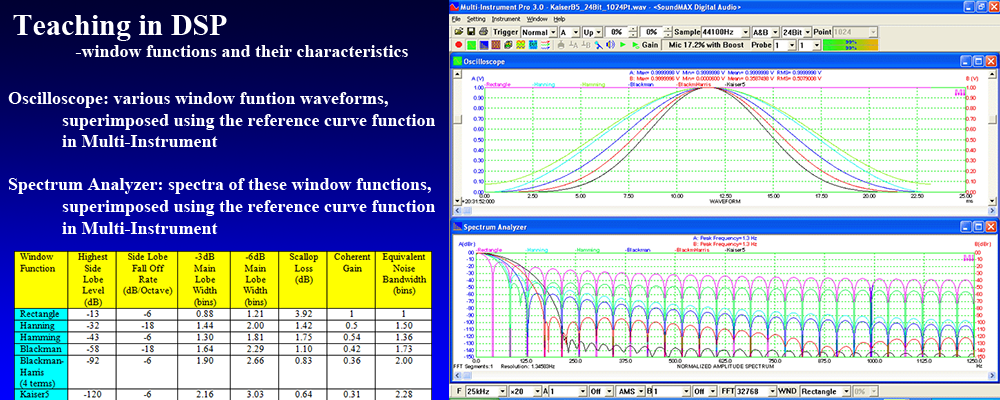Click the red patterned instrument toolbar icon
The image size is (1000, 400).
pyautogui.click(x=496, y=45)
